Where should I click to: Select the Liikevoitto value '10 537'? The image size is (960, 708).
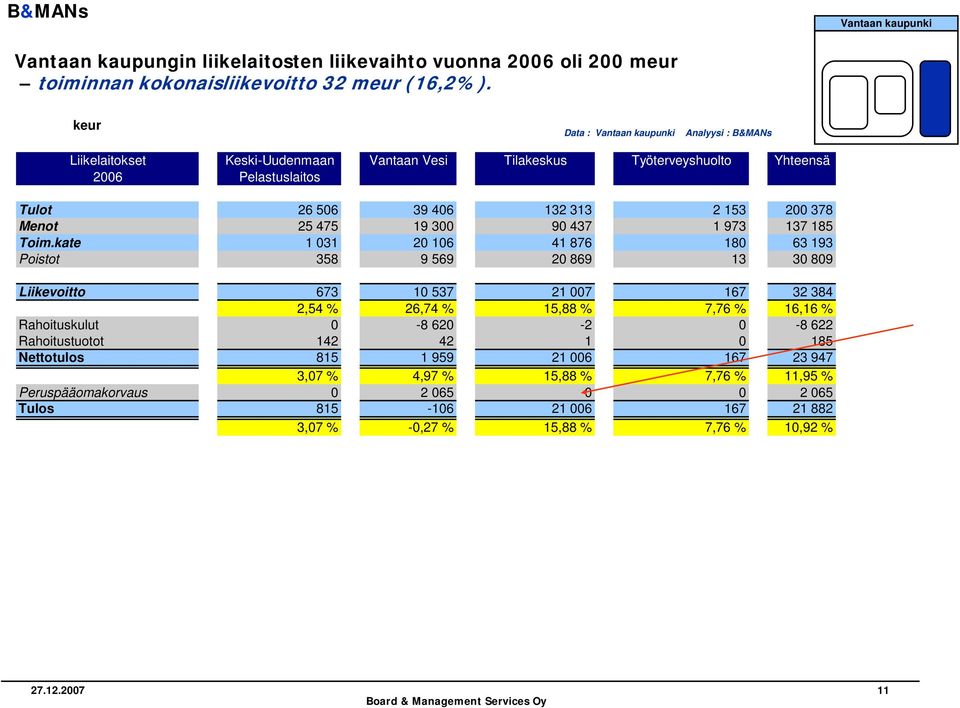point(433,292)
